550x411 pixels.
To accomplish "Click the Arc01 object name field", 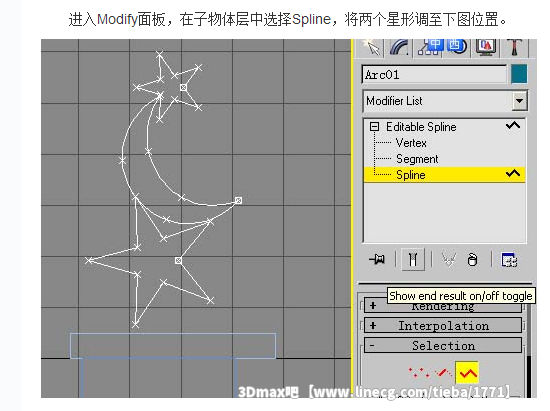I will coord(434,75).
